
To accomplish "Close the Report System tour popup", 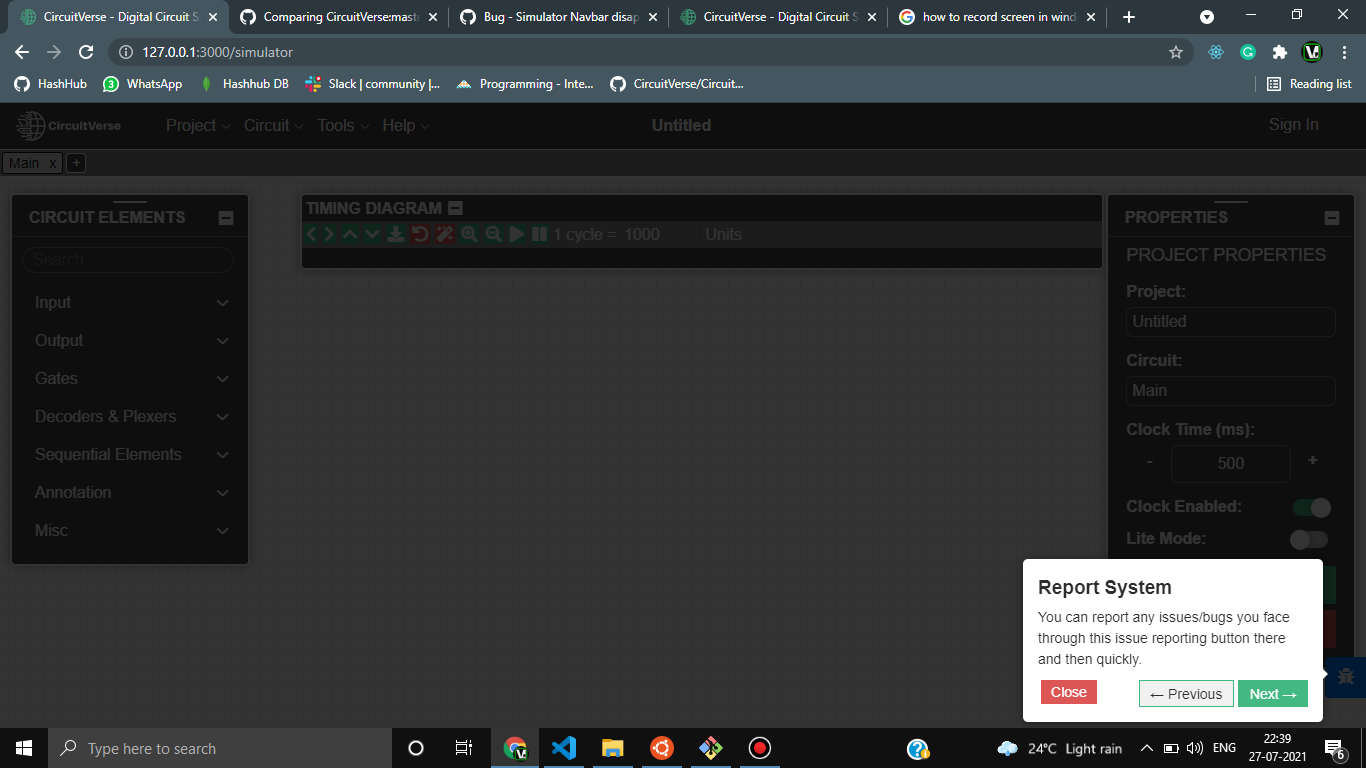I will click(1068, 692).
